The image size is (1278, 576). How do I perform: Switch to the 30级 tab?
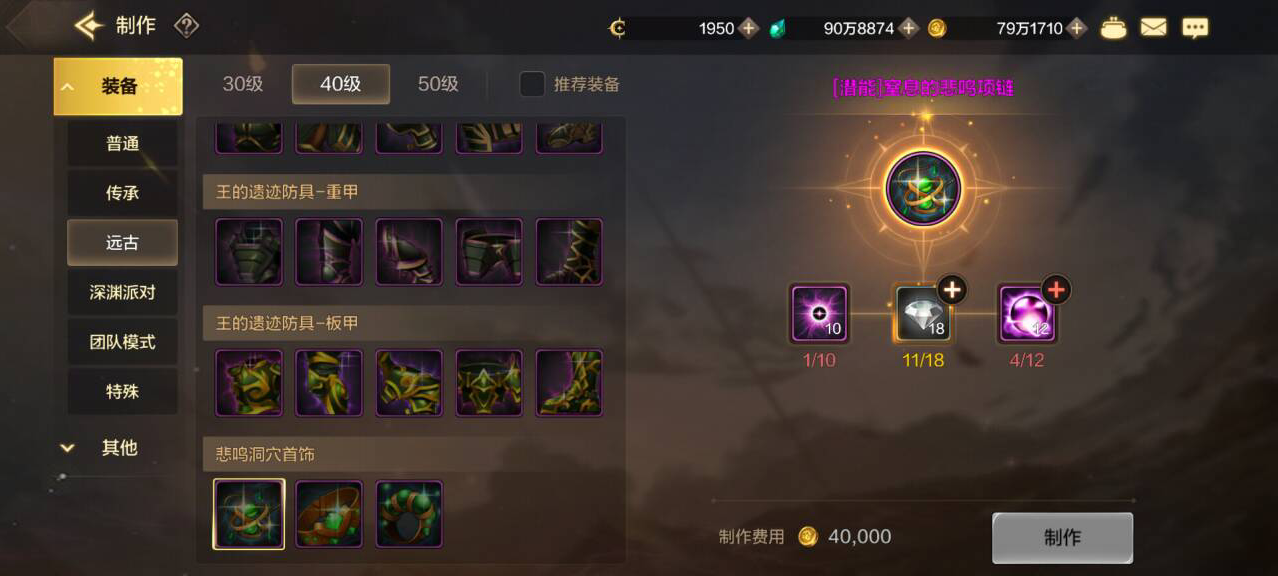[243, 84]
